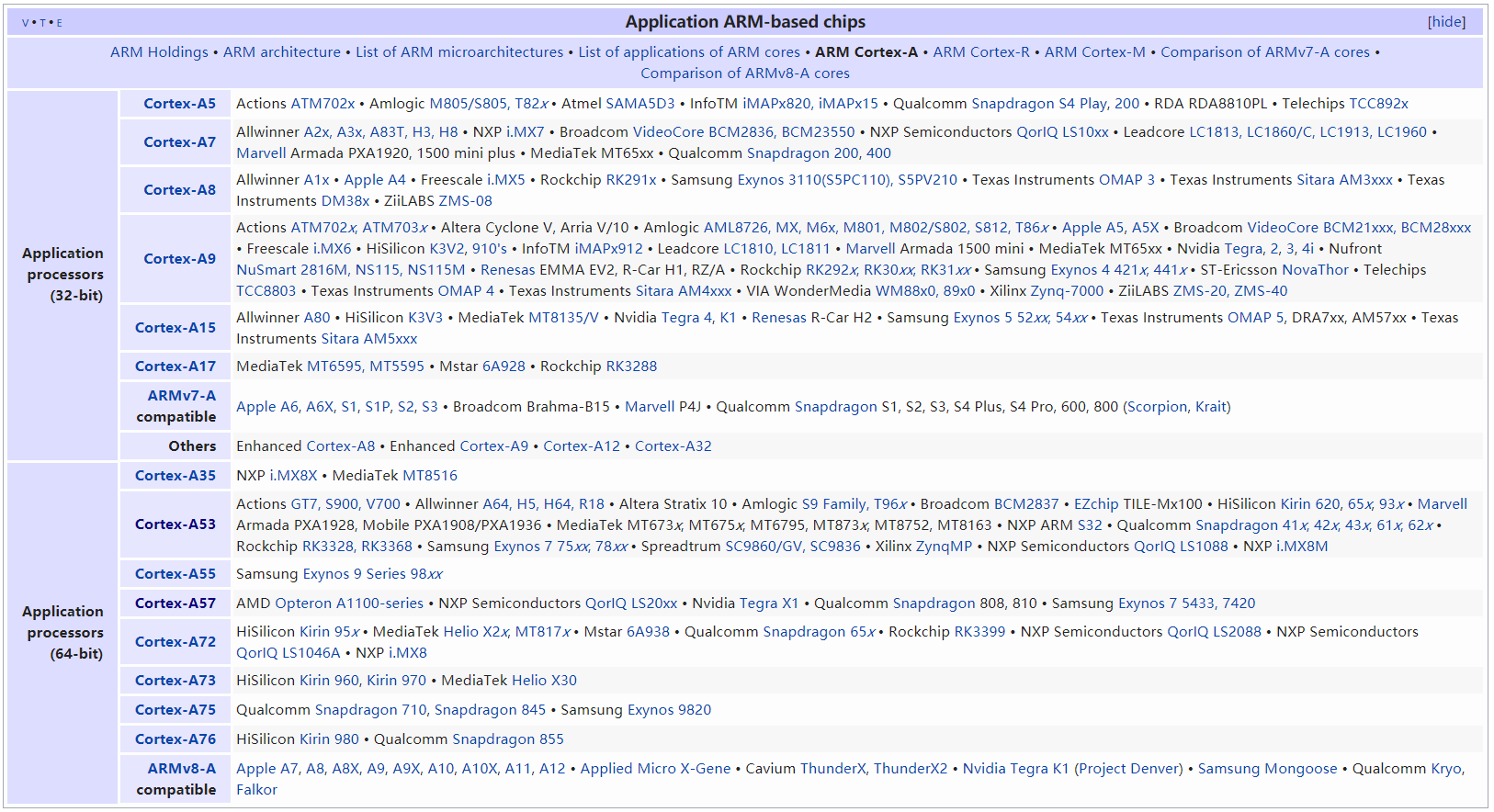Viewport: 1494px width, 812px height.
Task: Open the NXP i.MX7 link
Action: (x=525, y=132)
